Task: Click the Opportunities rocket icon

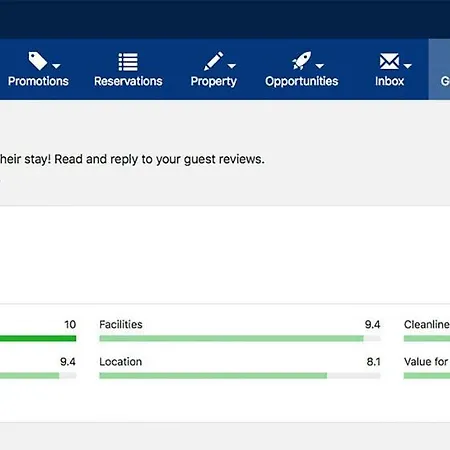Action: pyautogui.click(x=302, y=61)
